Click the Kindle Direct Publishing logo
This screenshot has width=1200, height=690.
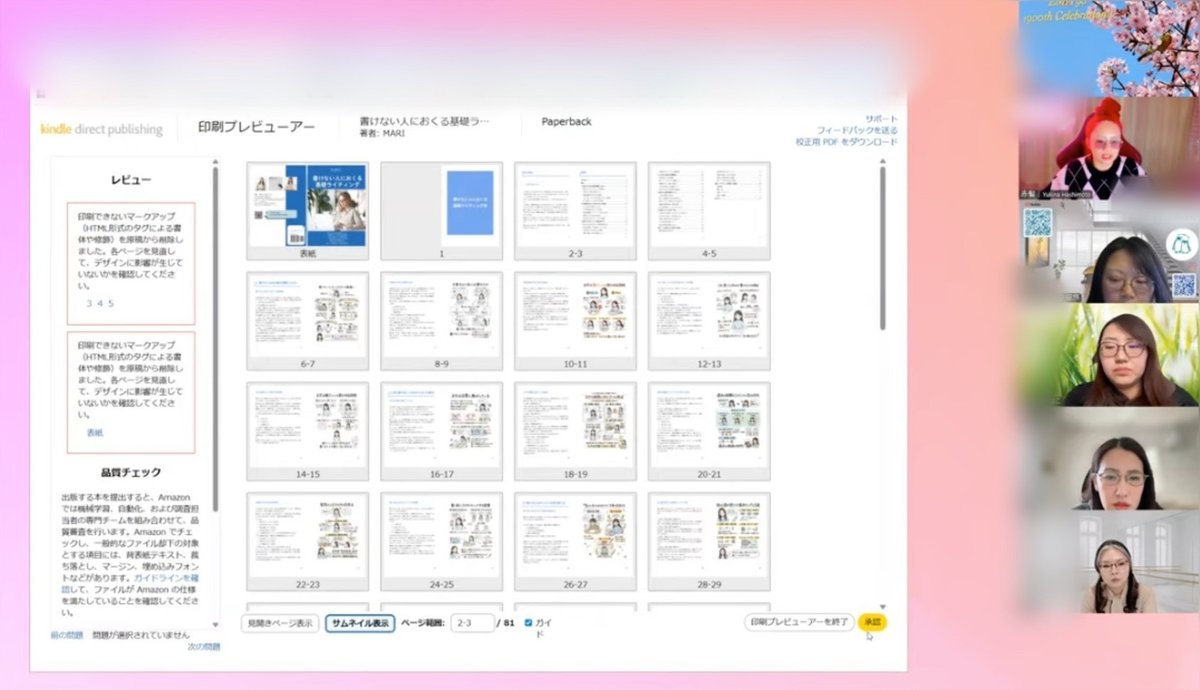(101, 129)
